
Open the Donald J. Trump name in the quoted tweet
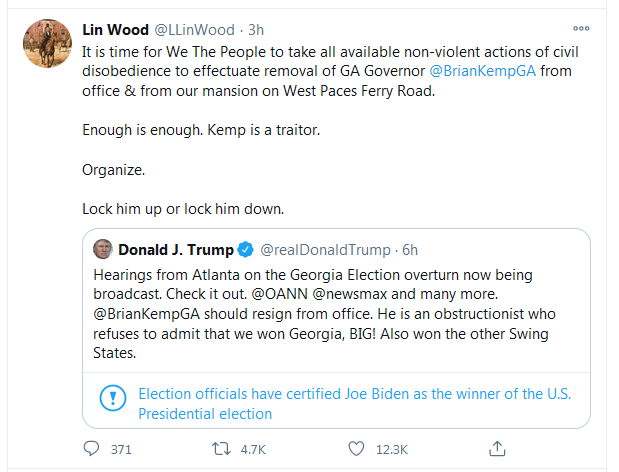click(x=175, y=249)
